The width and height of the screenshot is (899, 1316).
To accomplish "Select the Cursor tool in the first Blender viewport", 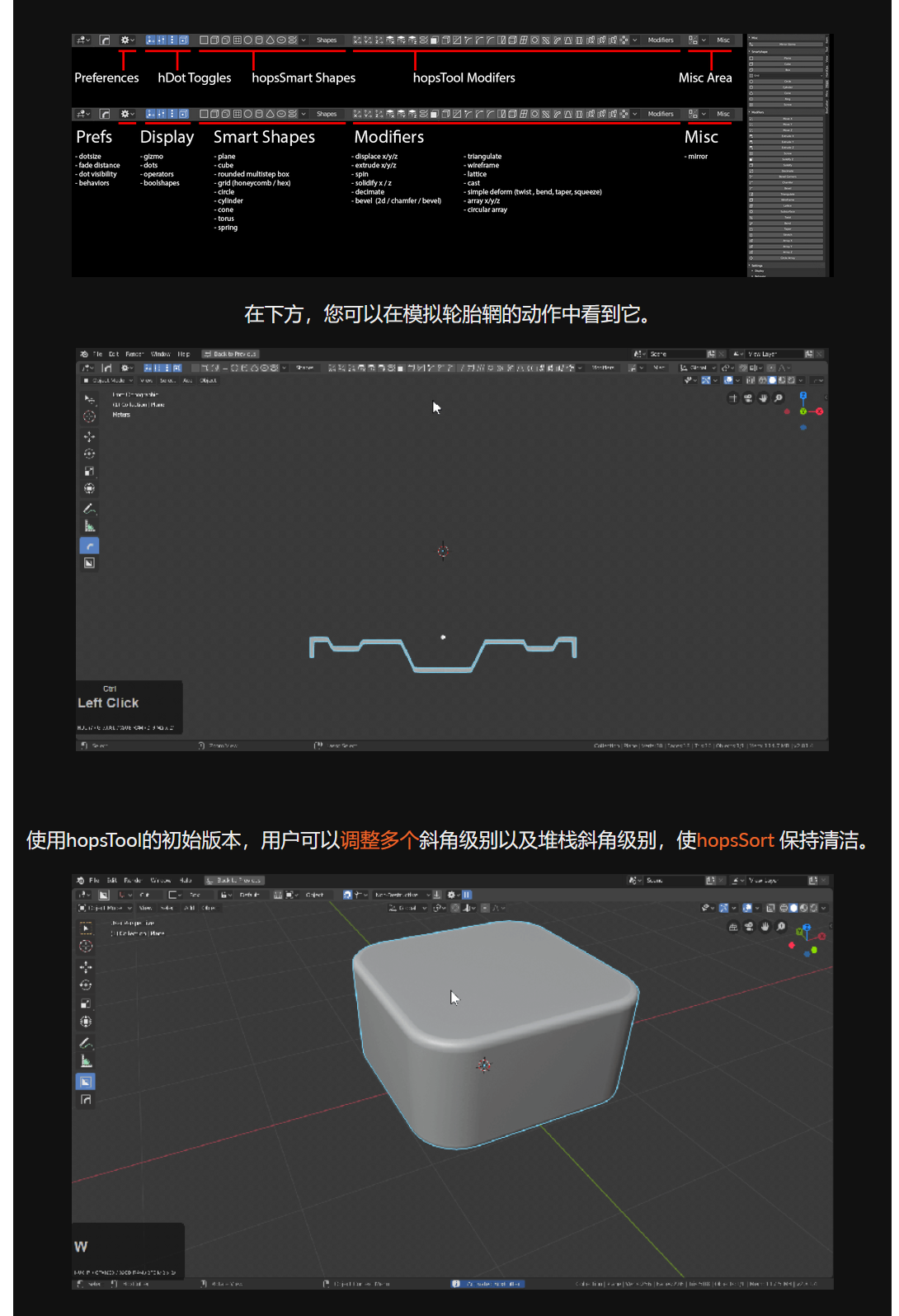I will pyautogui.click(x=89, y=416).
